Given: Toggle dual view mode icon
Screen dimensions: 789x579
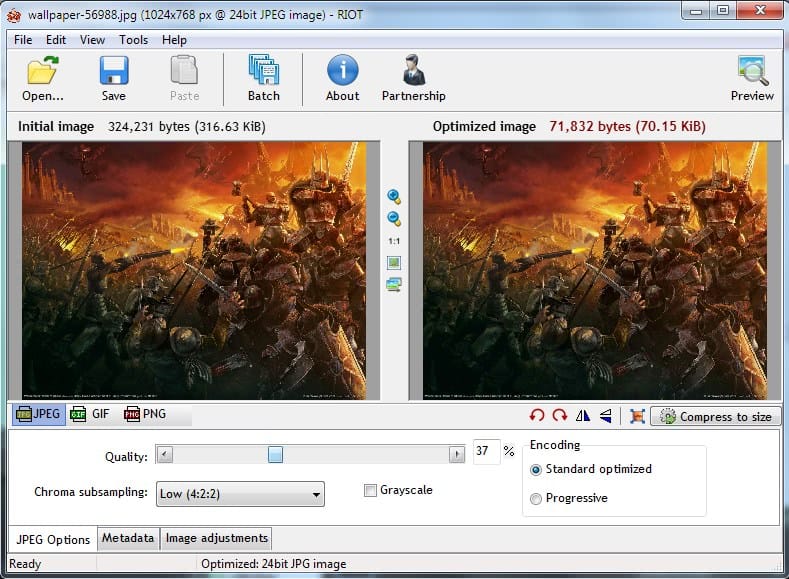Looking at the screenshot, I should [394, 285].
